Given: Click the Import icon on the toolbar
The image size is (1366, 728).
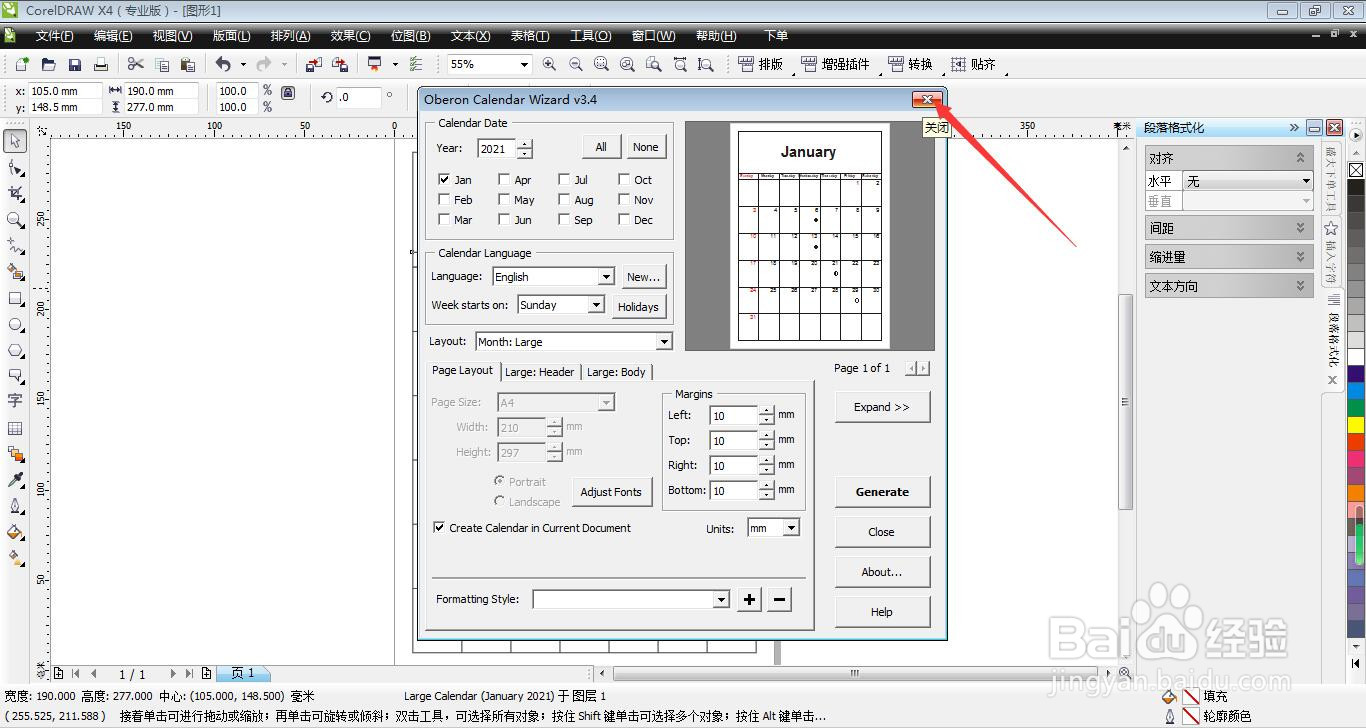Looking at the screenshot, I should tap(313, 64).
